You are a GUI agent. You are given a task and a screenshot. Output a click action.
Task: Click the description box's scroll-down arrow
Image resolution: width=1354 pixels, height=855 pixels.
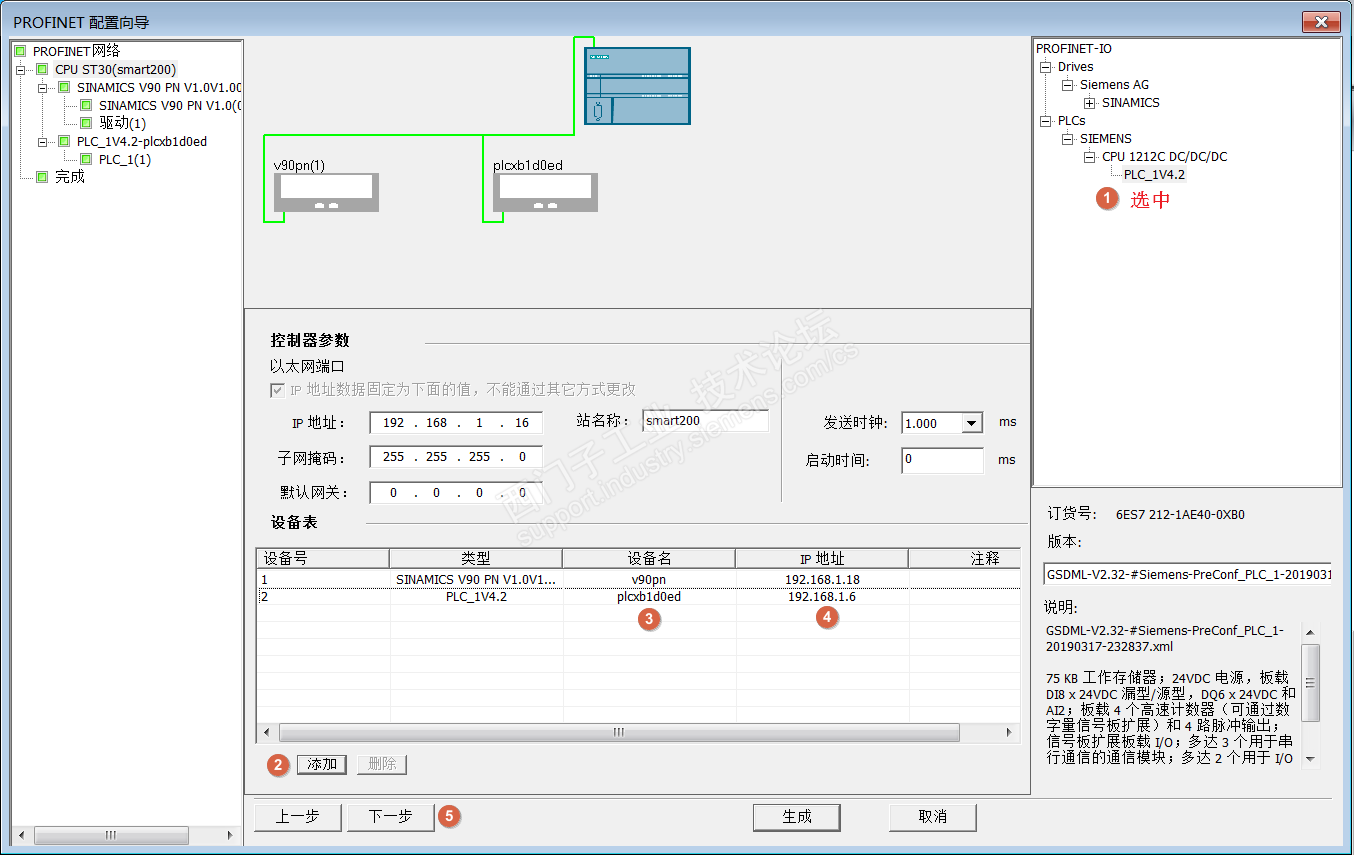click(x=1311, y=759)
